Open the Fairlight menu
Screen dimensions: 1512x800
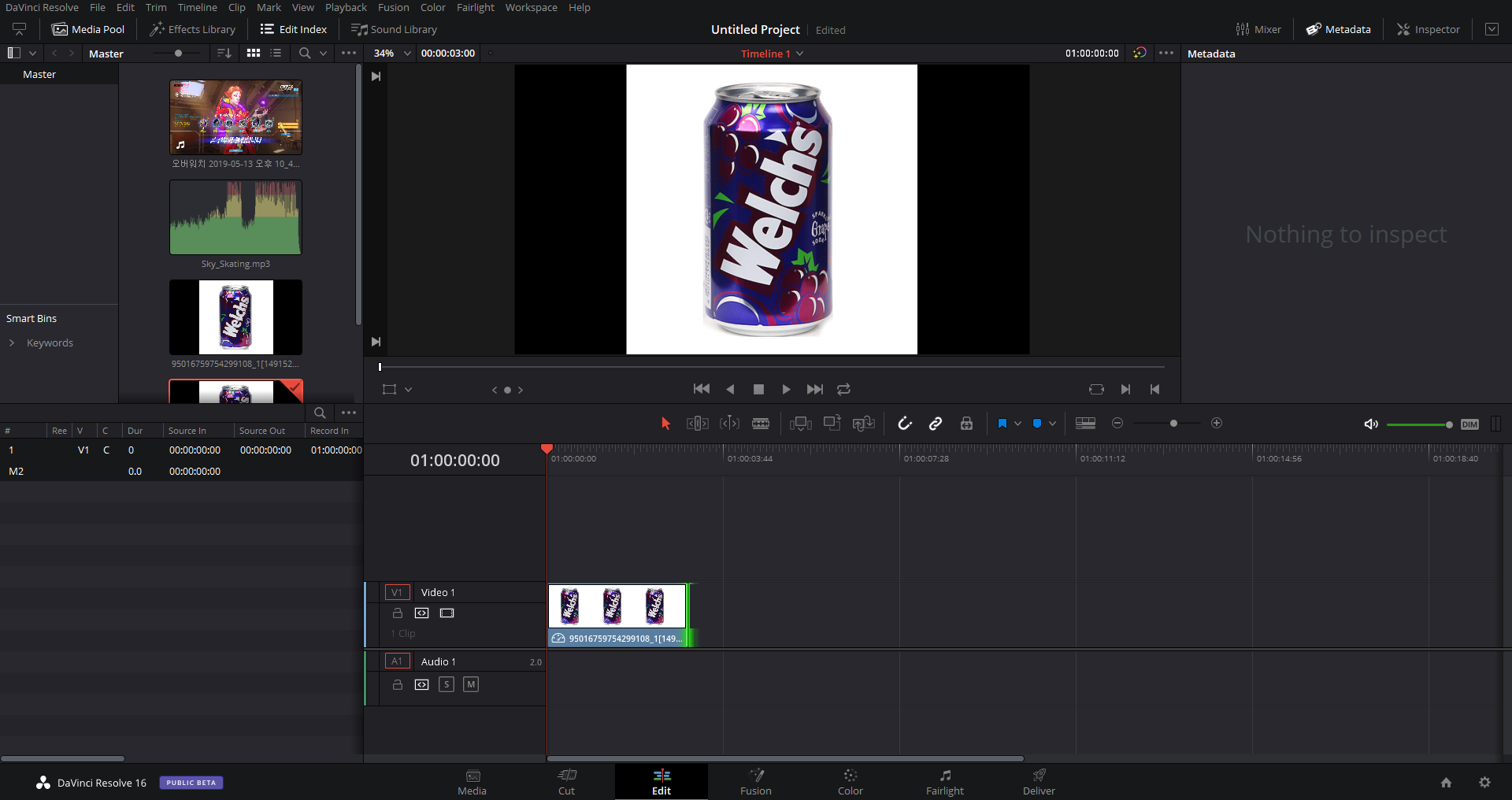[476, 7]
